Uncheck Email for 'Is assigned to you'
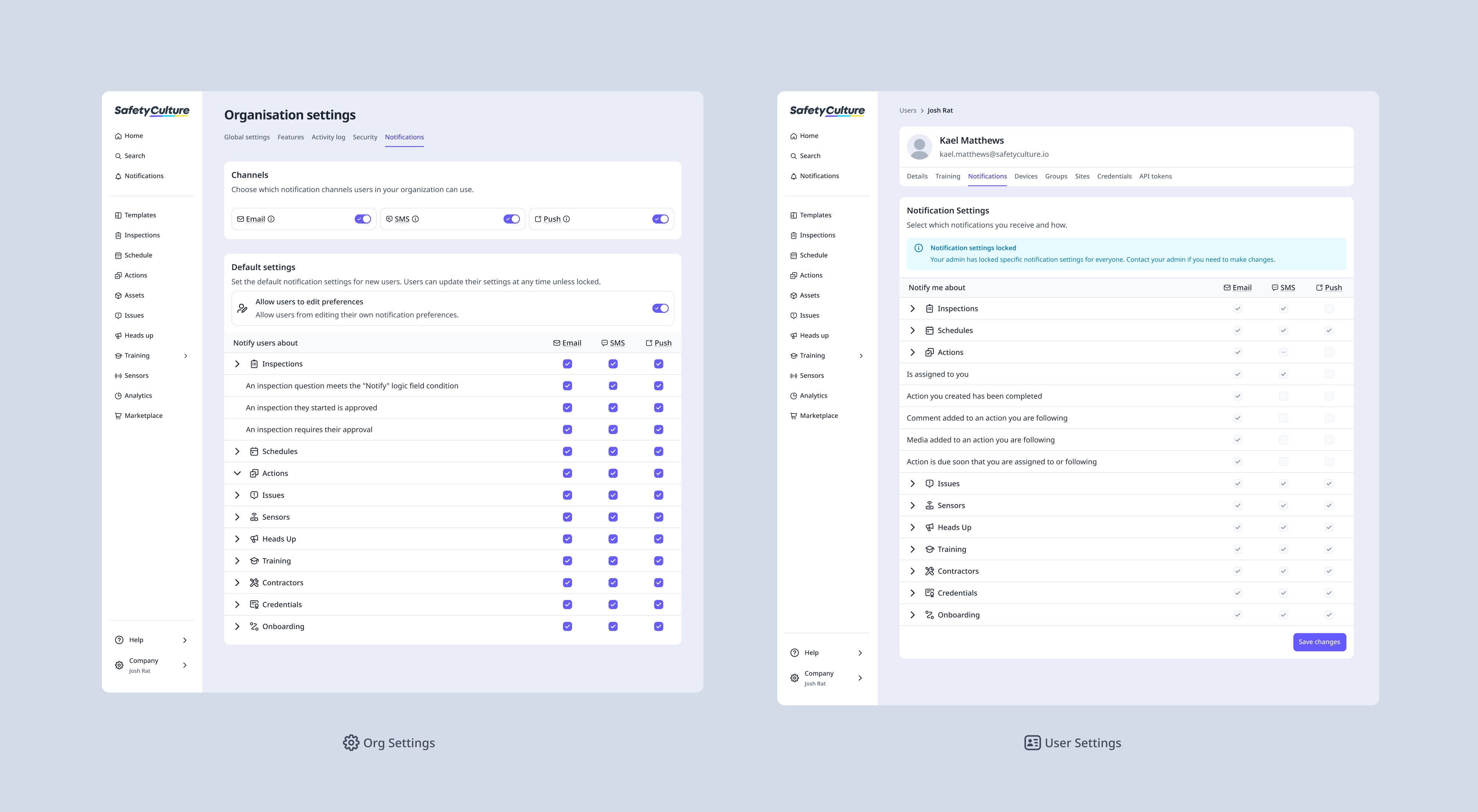Screen dimensions: 1478x812 tap(1238, 374)
